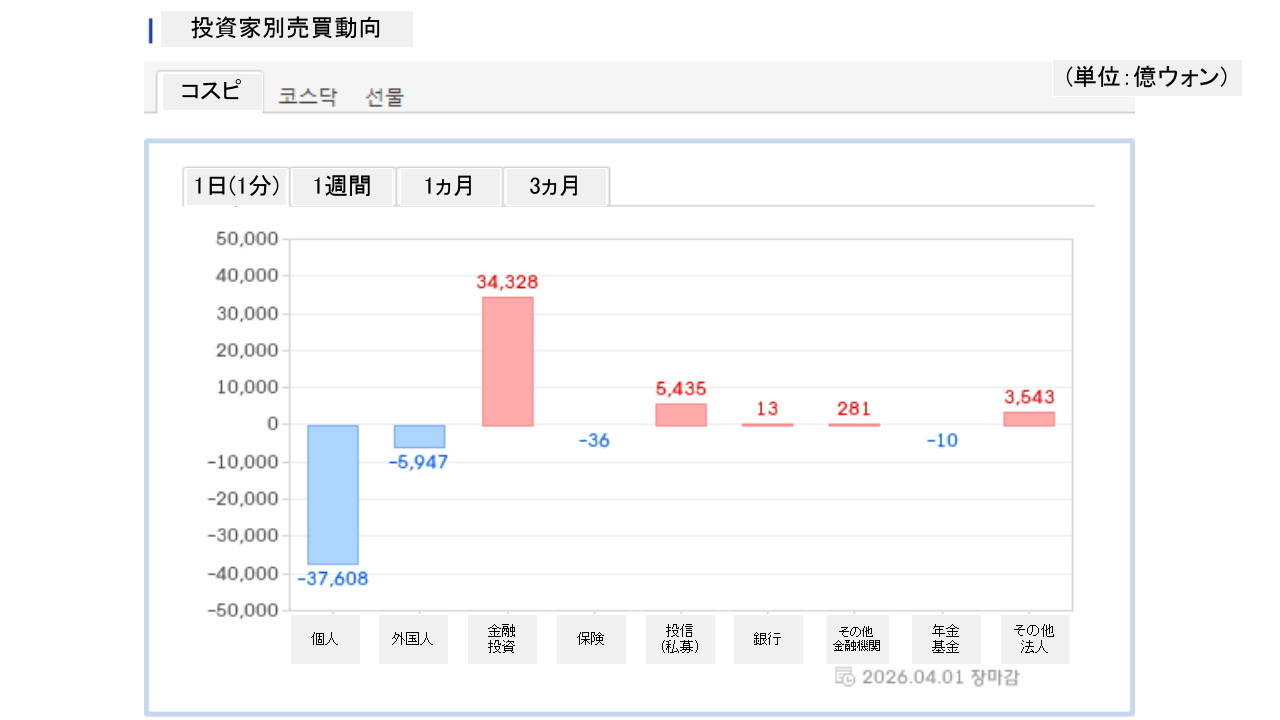The image size is (1280, 720).
Task: Switch to the 코스닥 tab
Action: coord(308,97)
